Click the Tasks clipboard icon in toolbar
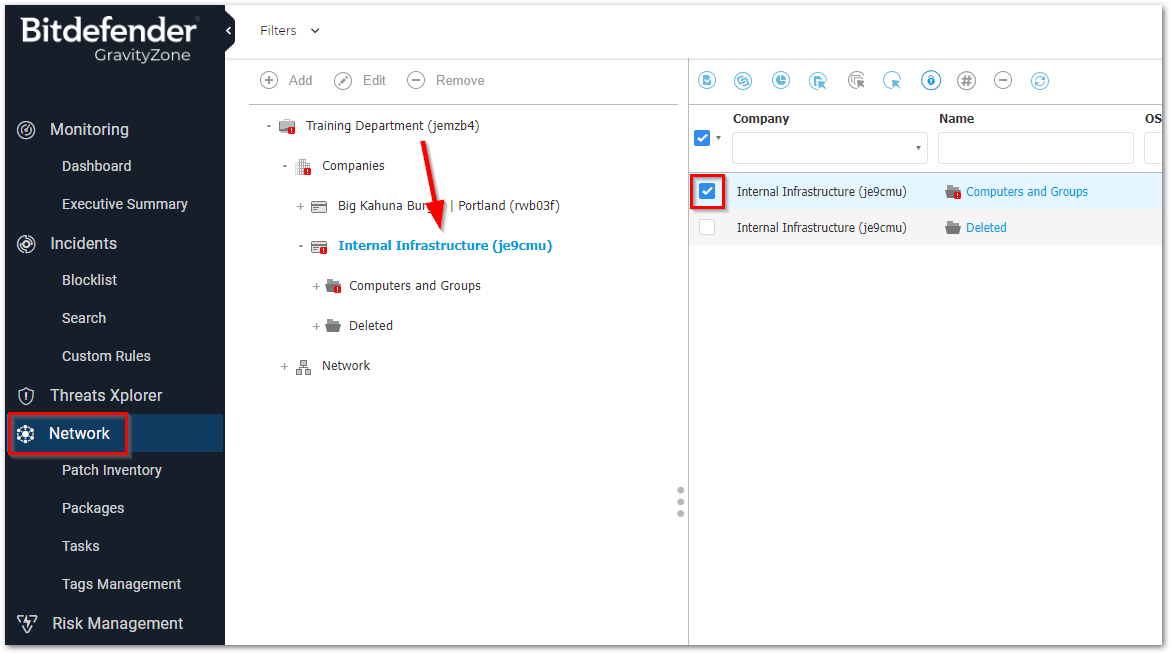This screenshot has height=654, width=1171. click(708, 81)
